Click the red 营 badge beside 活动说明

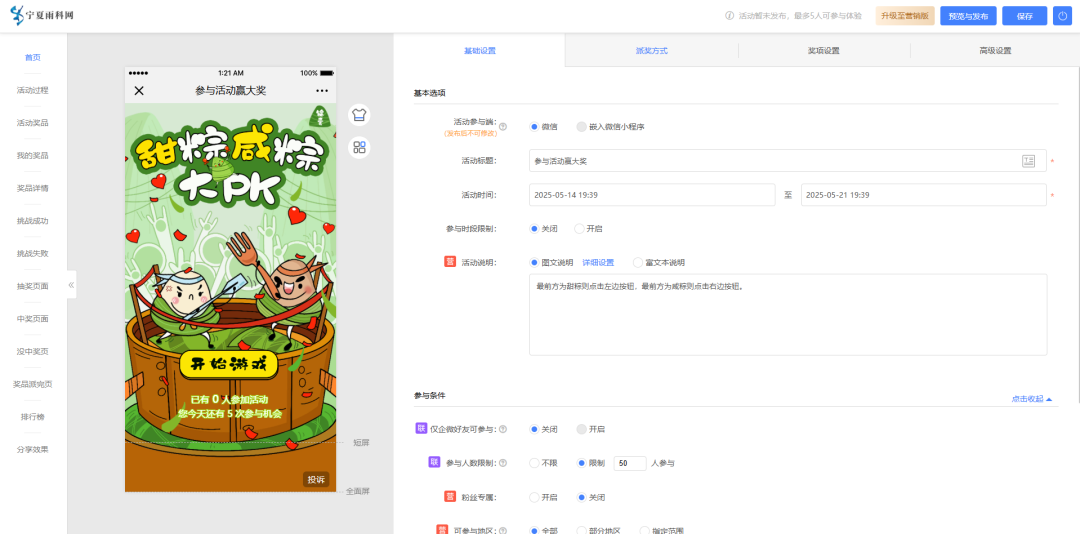[x=450, y=262]
